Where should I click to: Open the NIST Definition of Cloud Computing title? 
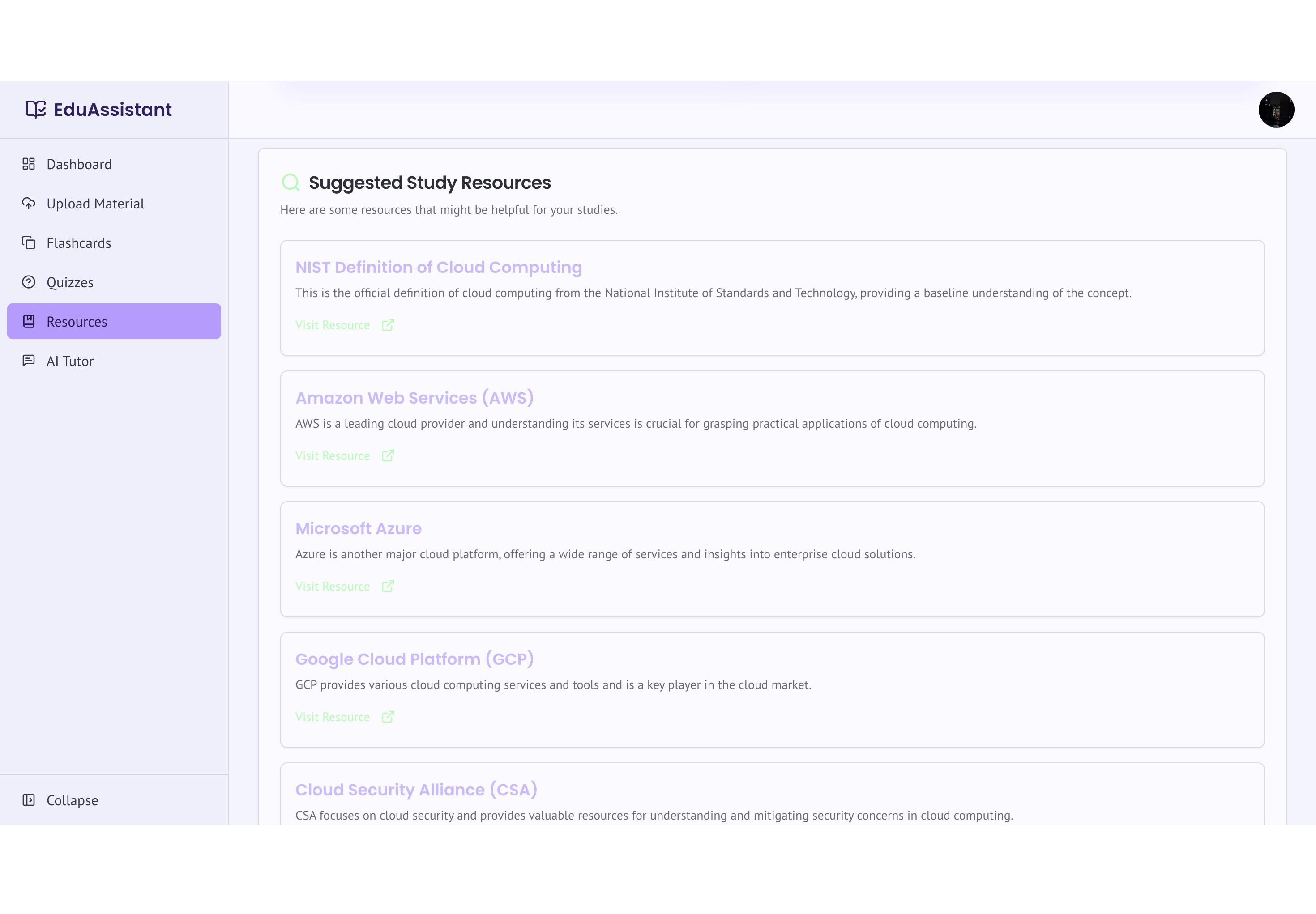[438, 268]
